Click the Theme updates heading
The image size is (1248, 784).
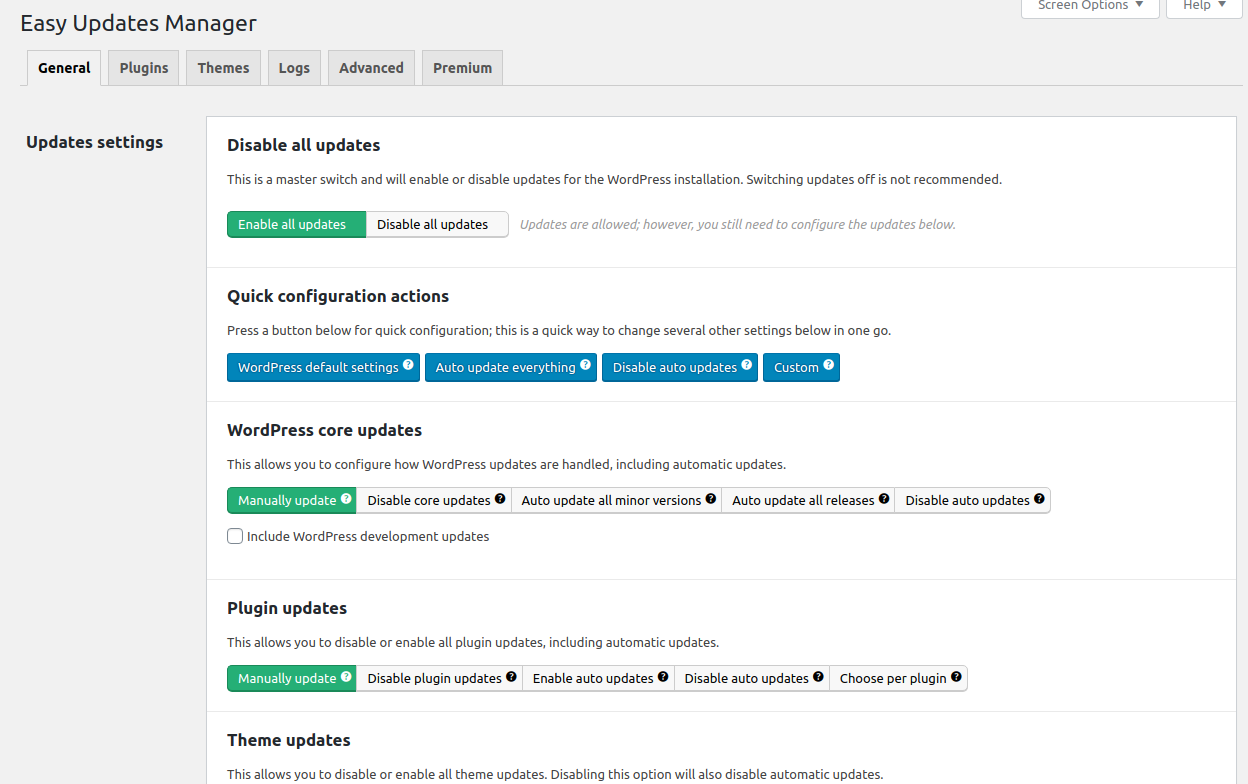pyautogui.click(x=289, y=740)
